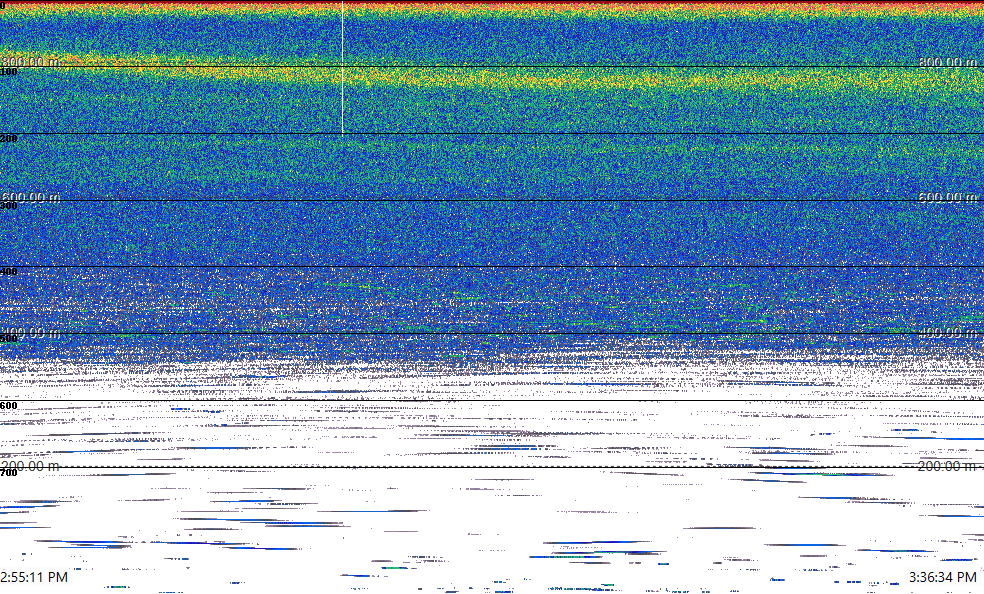The width and height of the screenshot is (984, 594).
Task: Click the 600 depth grid label
Action: tap(9, 406)
